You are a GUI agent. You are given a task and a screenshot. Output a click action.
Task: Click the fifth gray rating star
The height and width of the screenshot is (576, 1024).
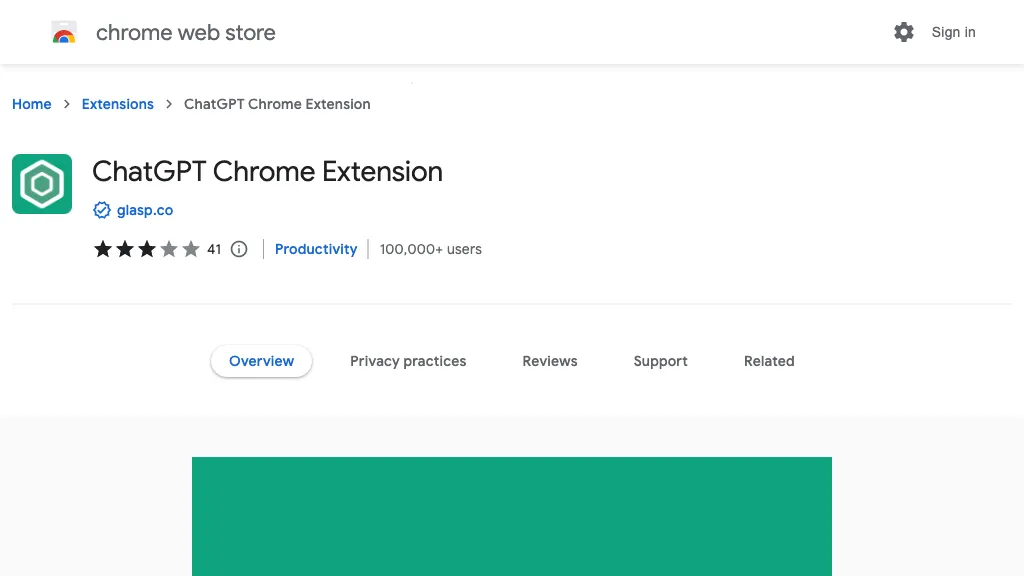(191, 249)
